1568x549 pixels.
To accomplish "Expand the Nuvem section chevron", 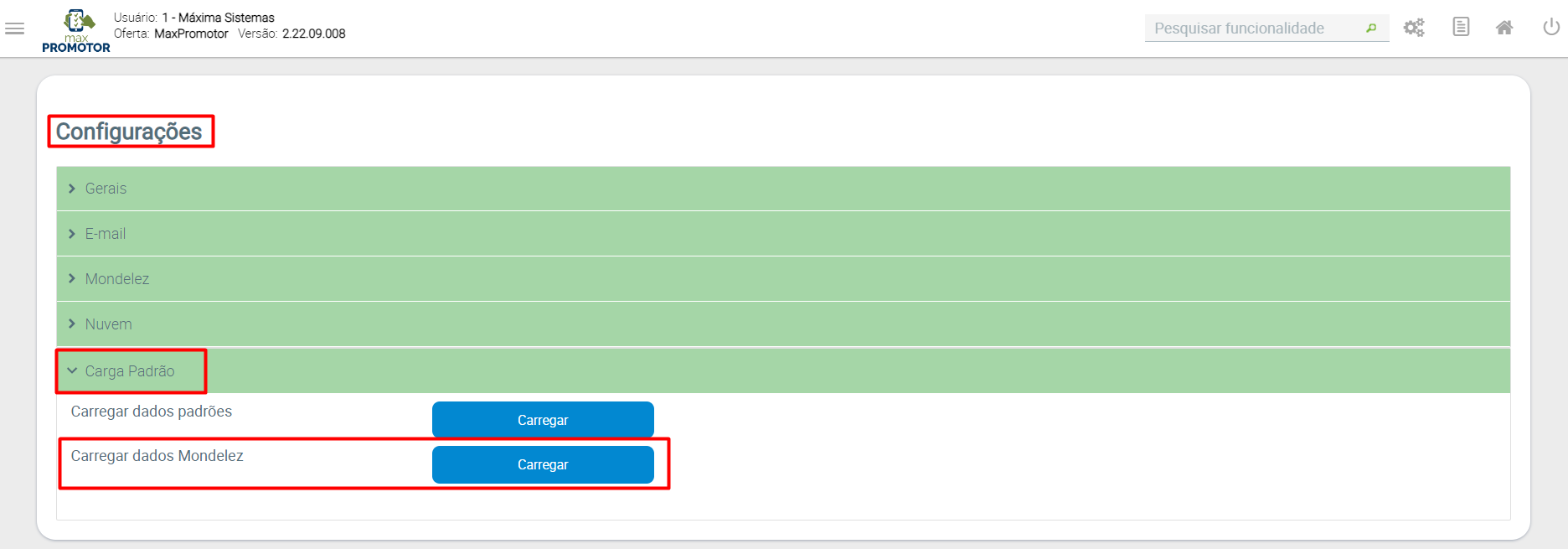I will pyautogui.click(x=72, y=324).
